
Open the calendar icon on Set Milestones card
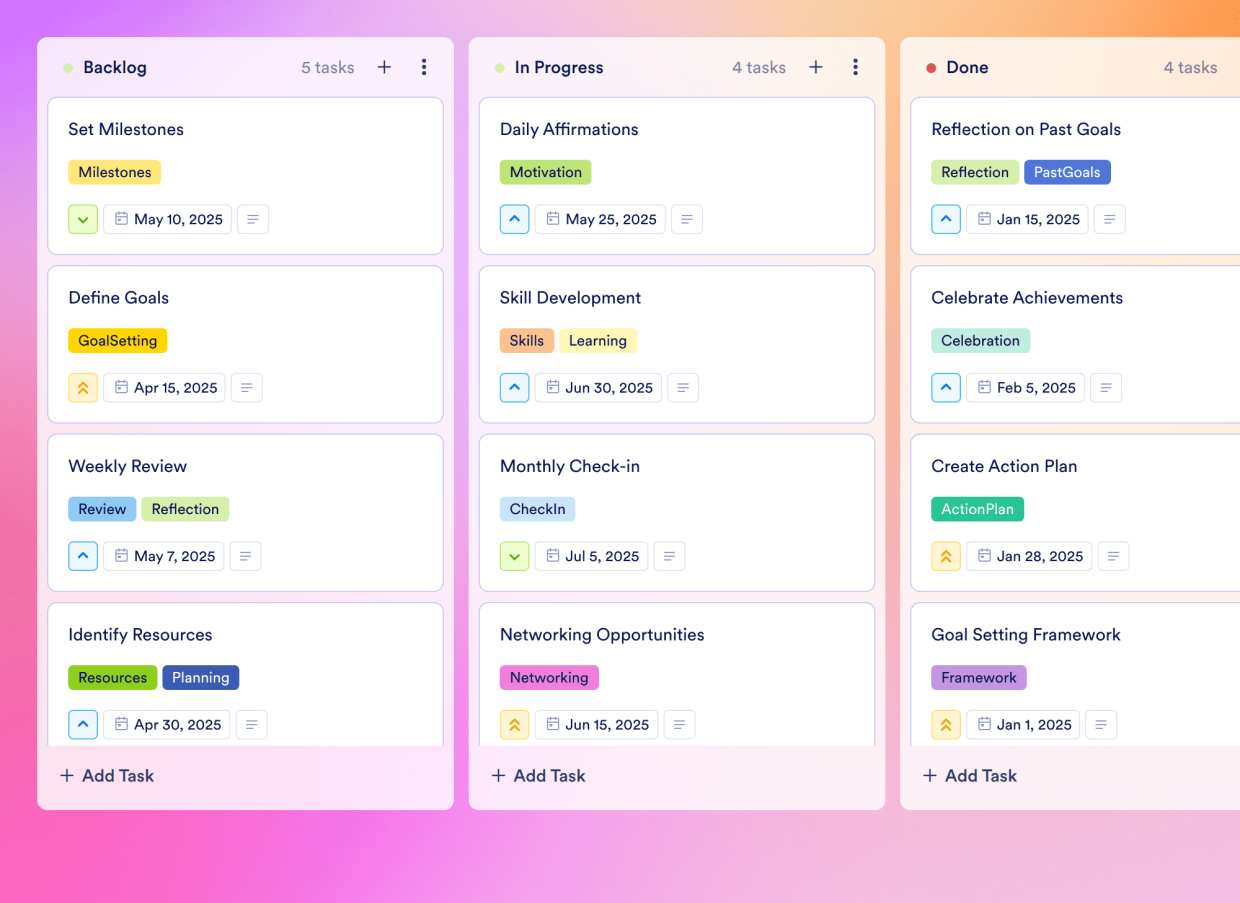click(122, 219)
